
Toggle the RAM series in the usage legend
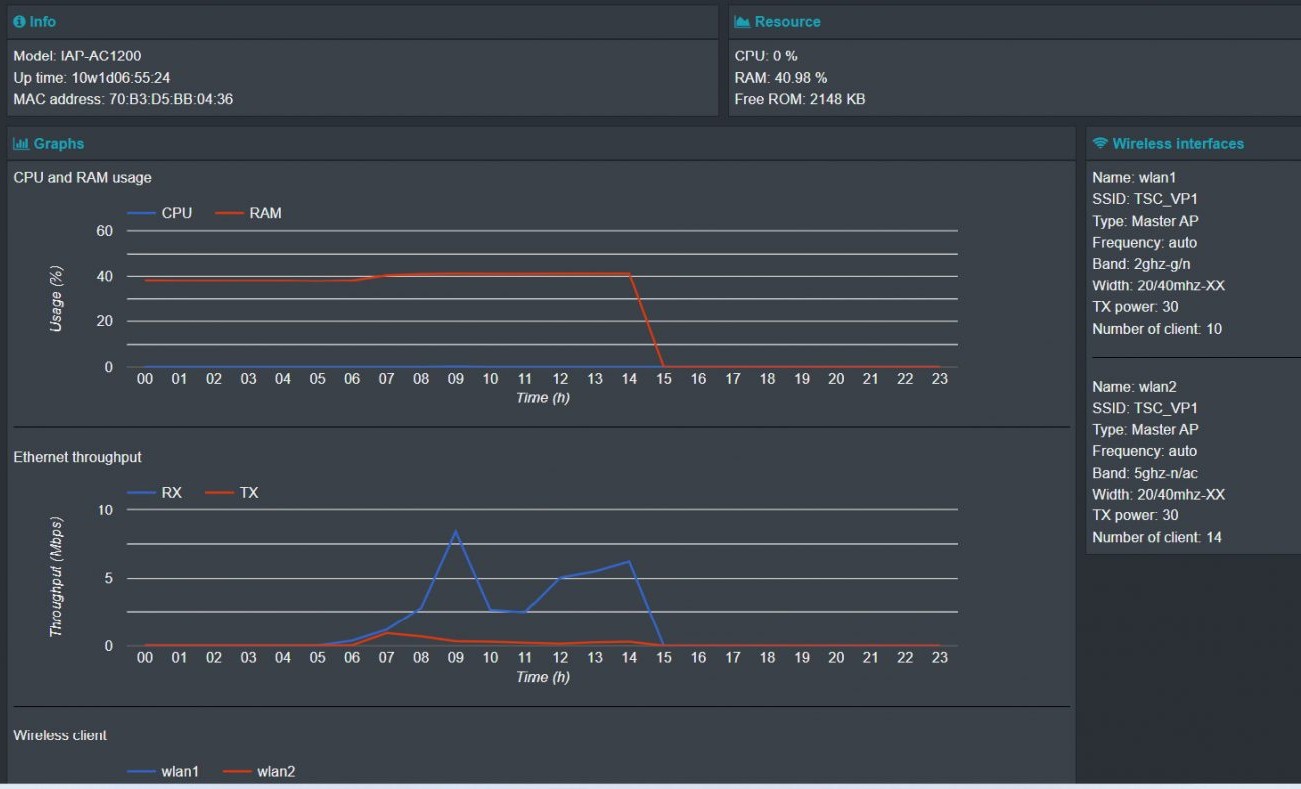point(249,213)
